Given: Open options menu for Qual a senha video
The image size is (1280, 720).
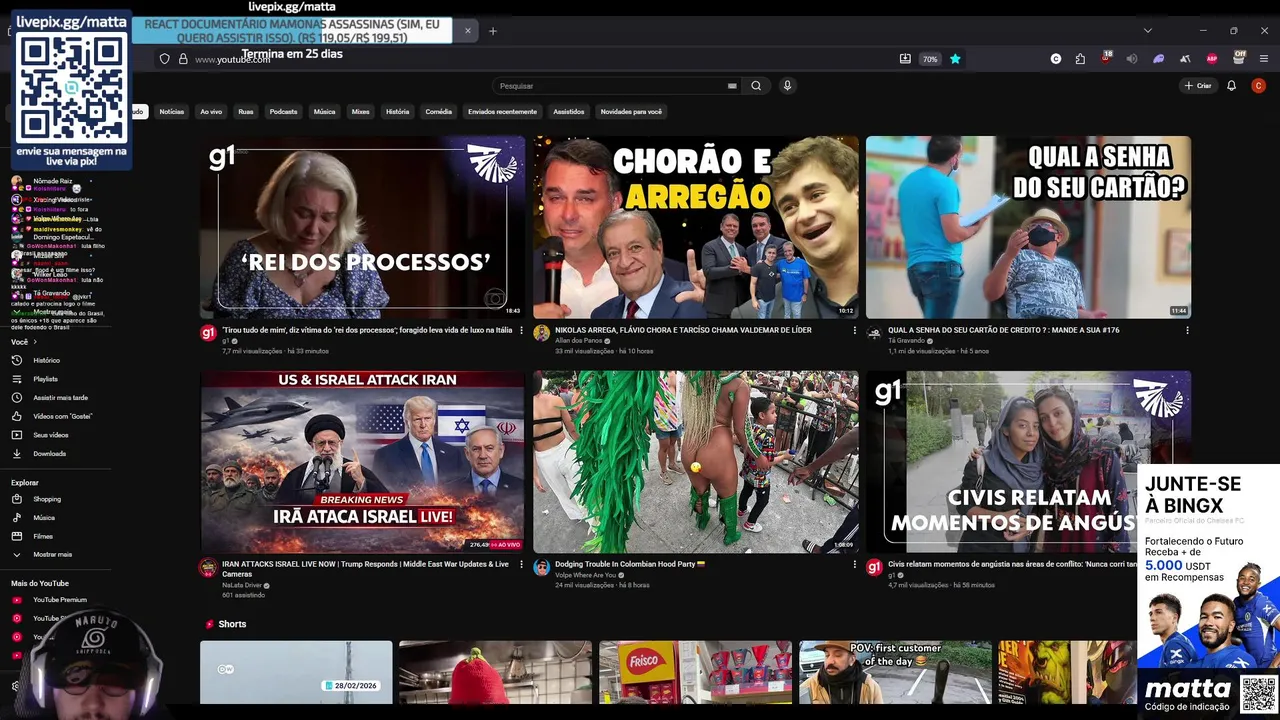Looking at the screenshot, I should 1187,330.
